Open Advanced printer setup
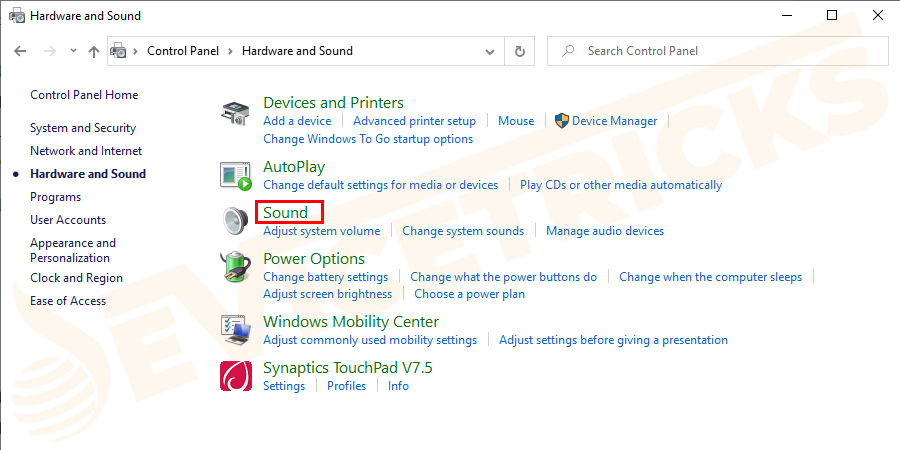Viewport: 900px width, 450px height. [x=414, y=121]
